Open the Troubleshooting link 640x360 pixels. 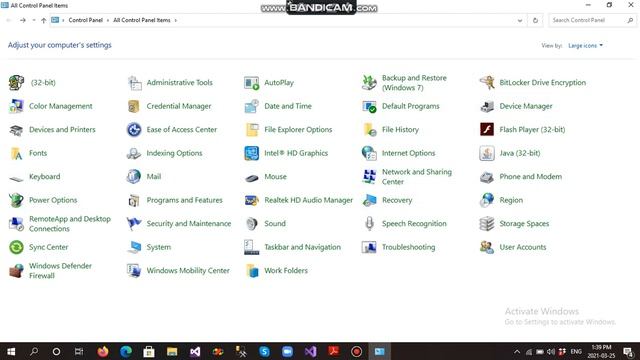409,247
